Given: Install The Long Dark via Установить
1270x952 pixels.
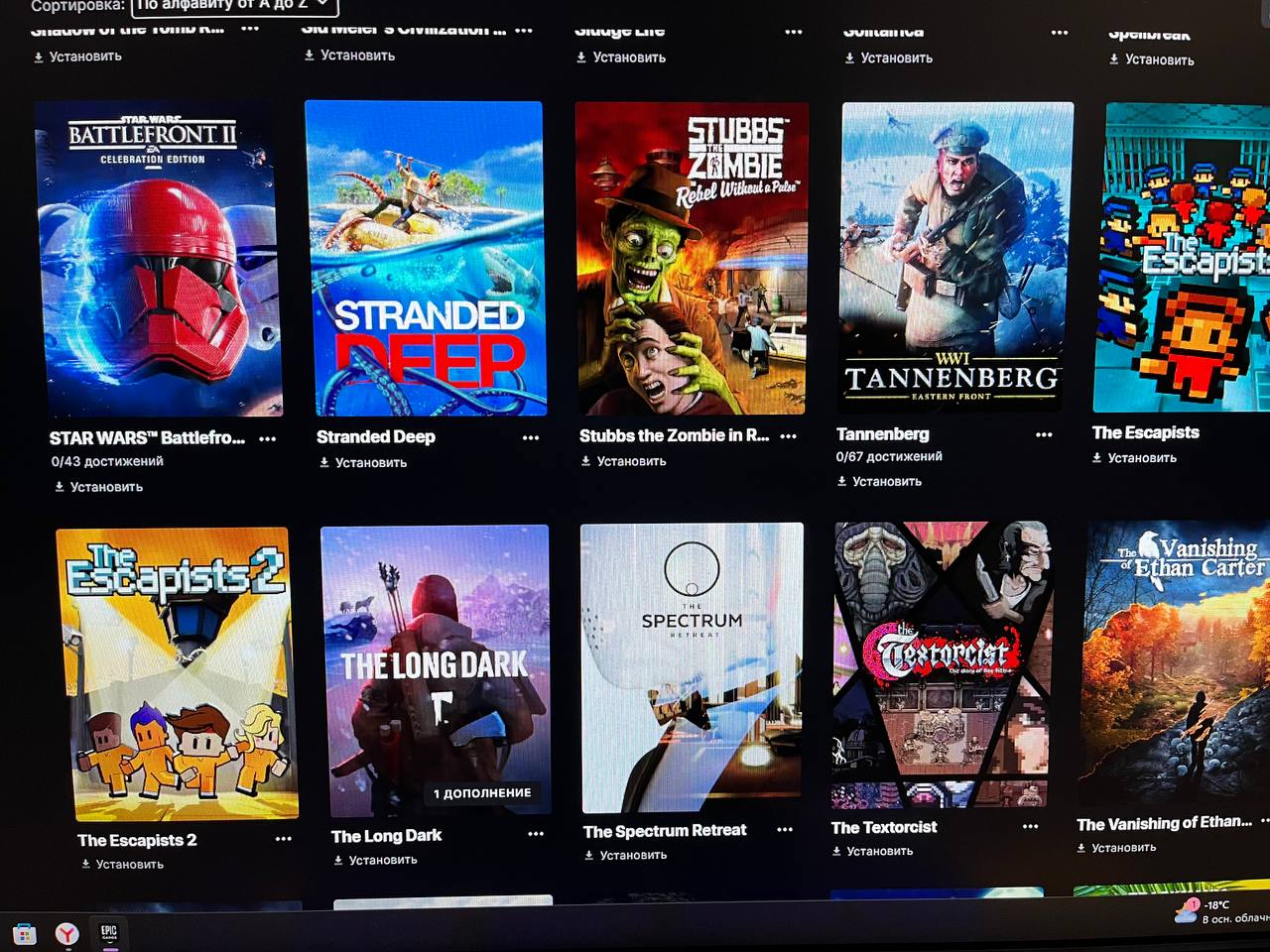Looking at the screenshot, I should tap(375, 860).
